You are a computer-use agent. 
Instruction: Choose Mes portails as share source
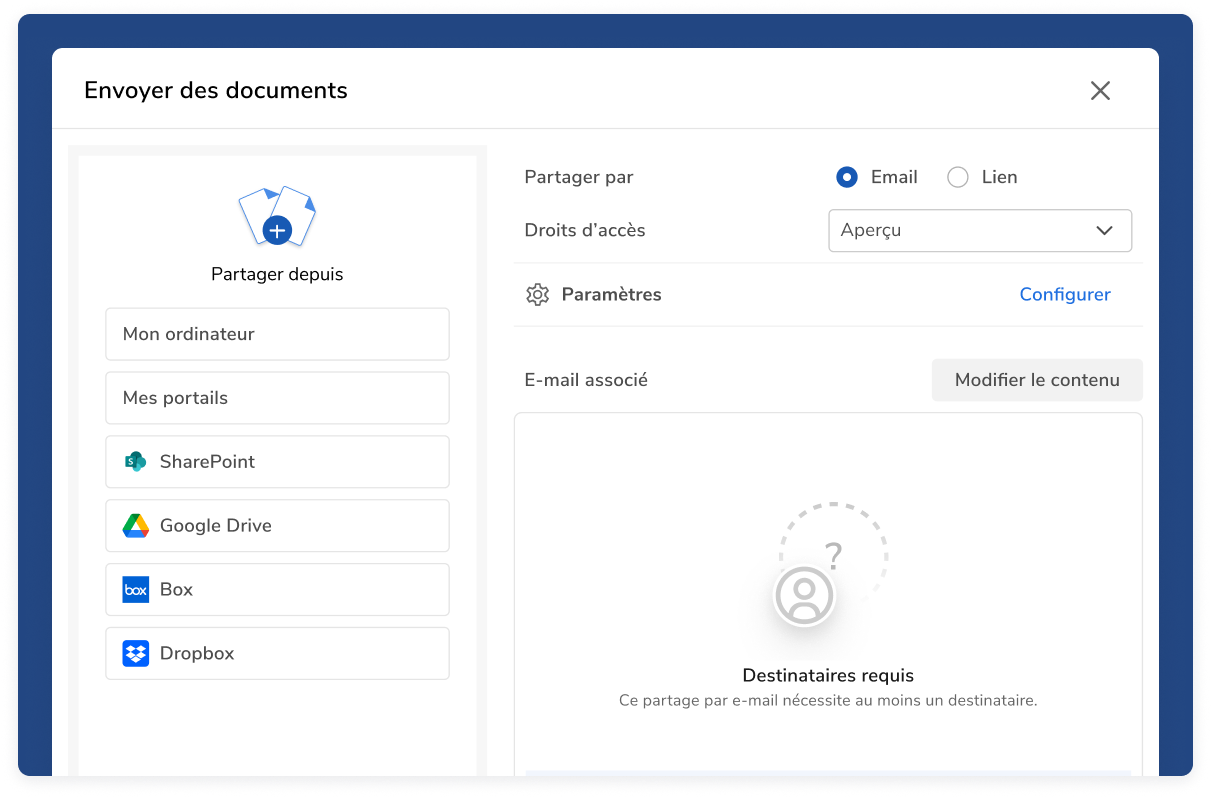click(x=277, y=398)
